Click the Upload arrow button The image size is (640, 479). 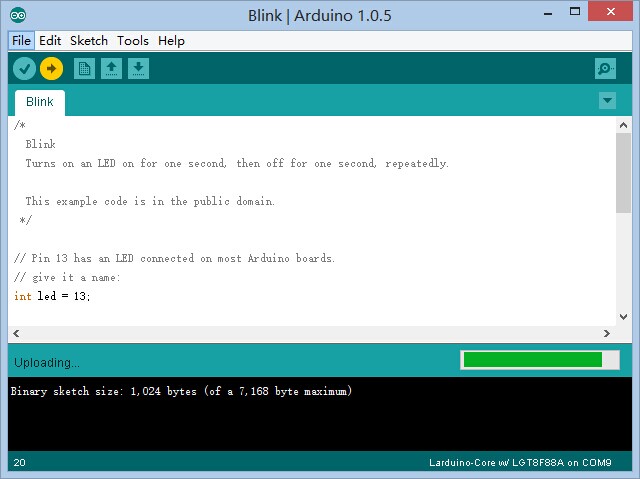click(51, 68)
